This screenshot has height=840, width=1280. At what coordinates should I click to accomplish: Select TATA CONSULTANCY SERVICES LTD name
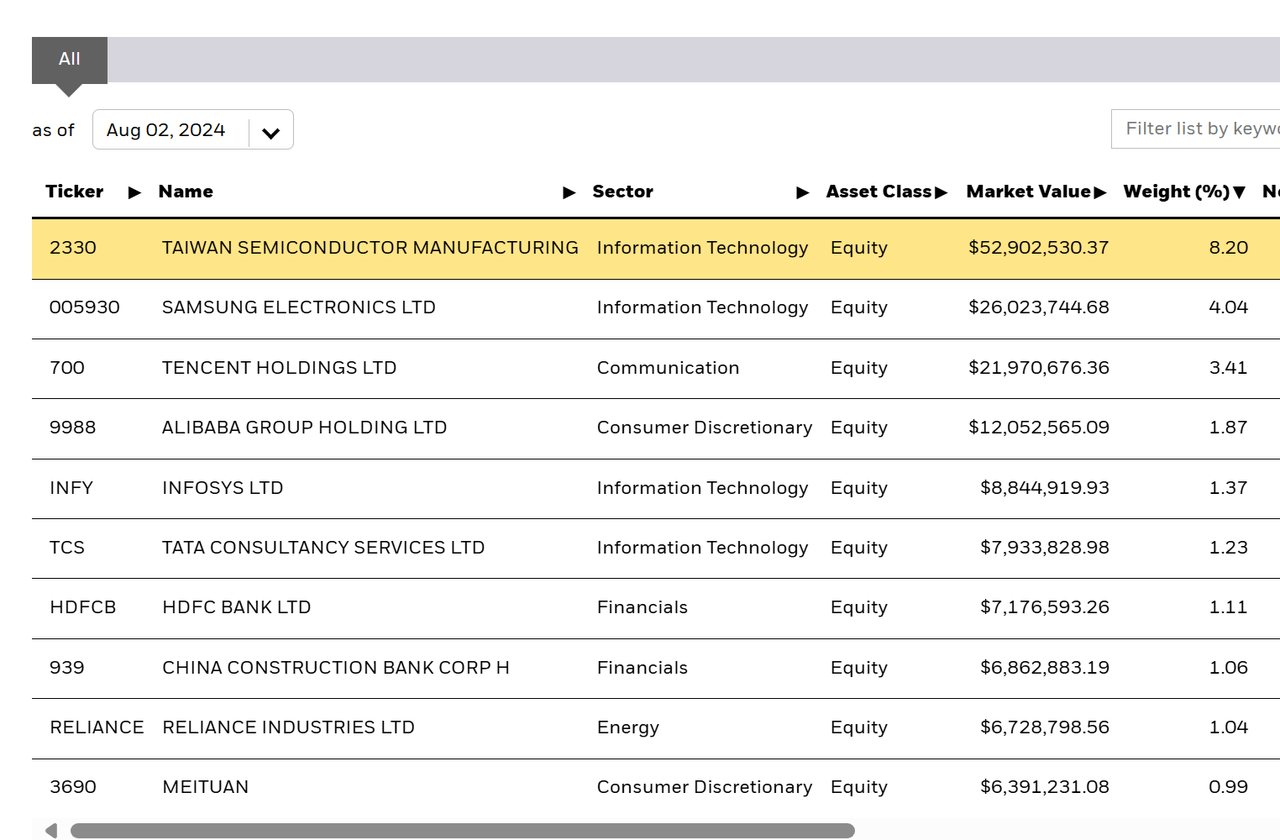coord(323,547)
